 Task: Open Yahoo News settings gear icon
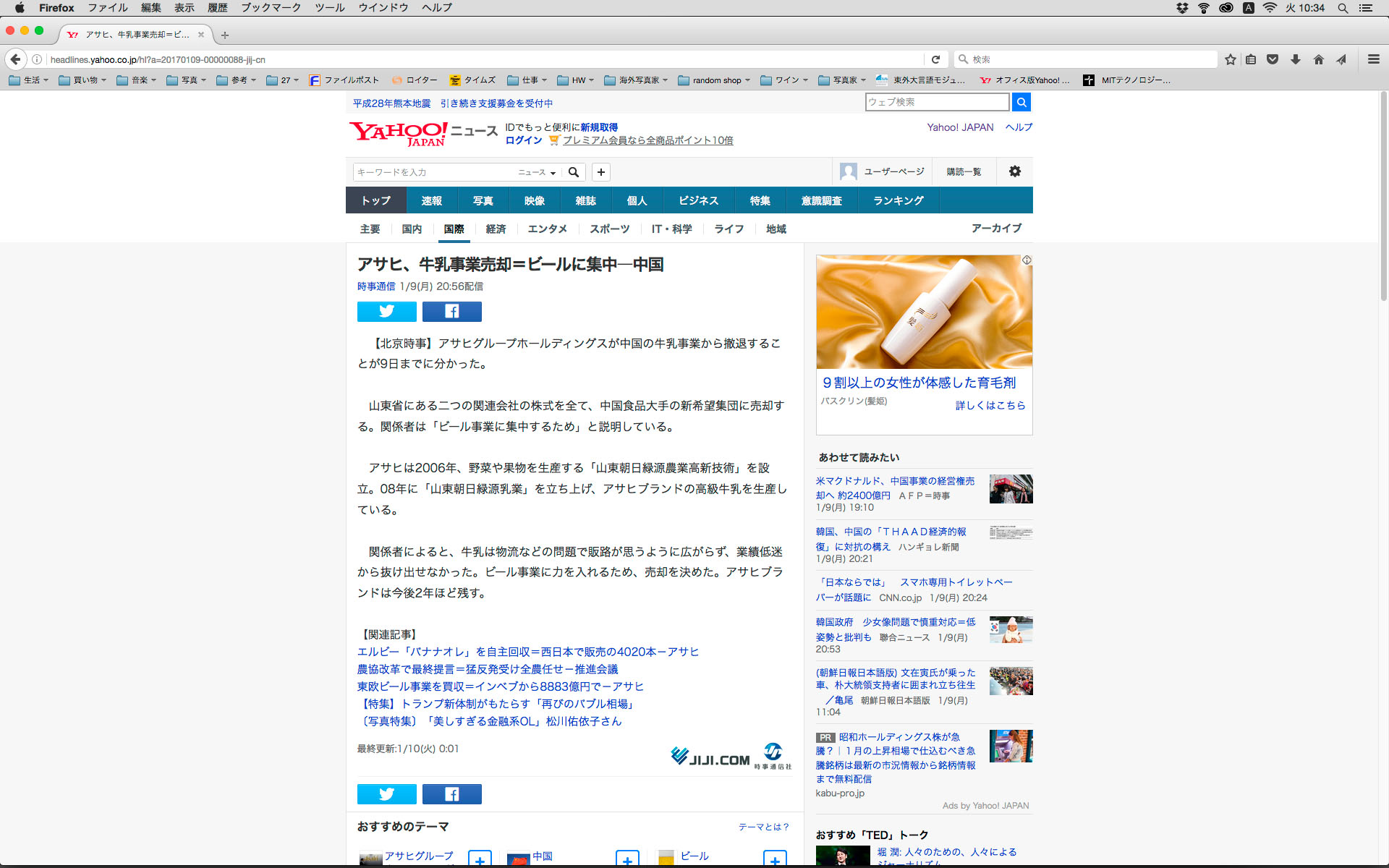pos(1014,171)
